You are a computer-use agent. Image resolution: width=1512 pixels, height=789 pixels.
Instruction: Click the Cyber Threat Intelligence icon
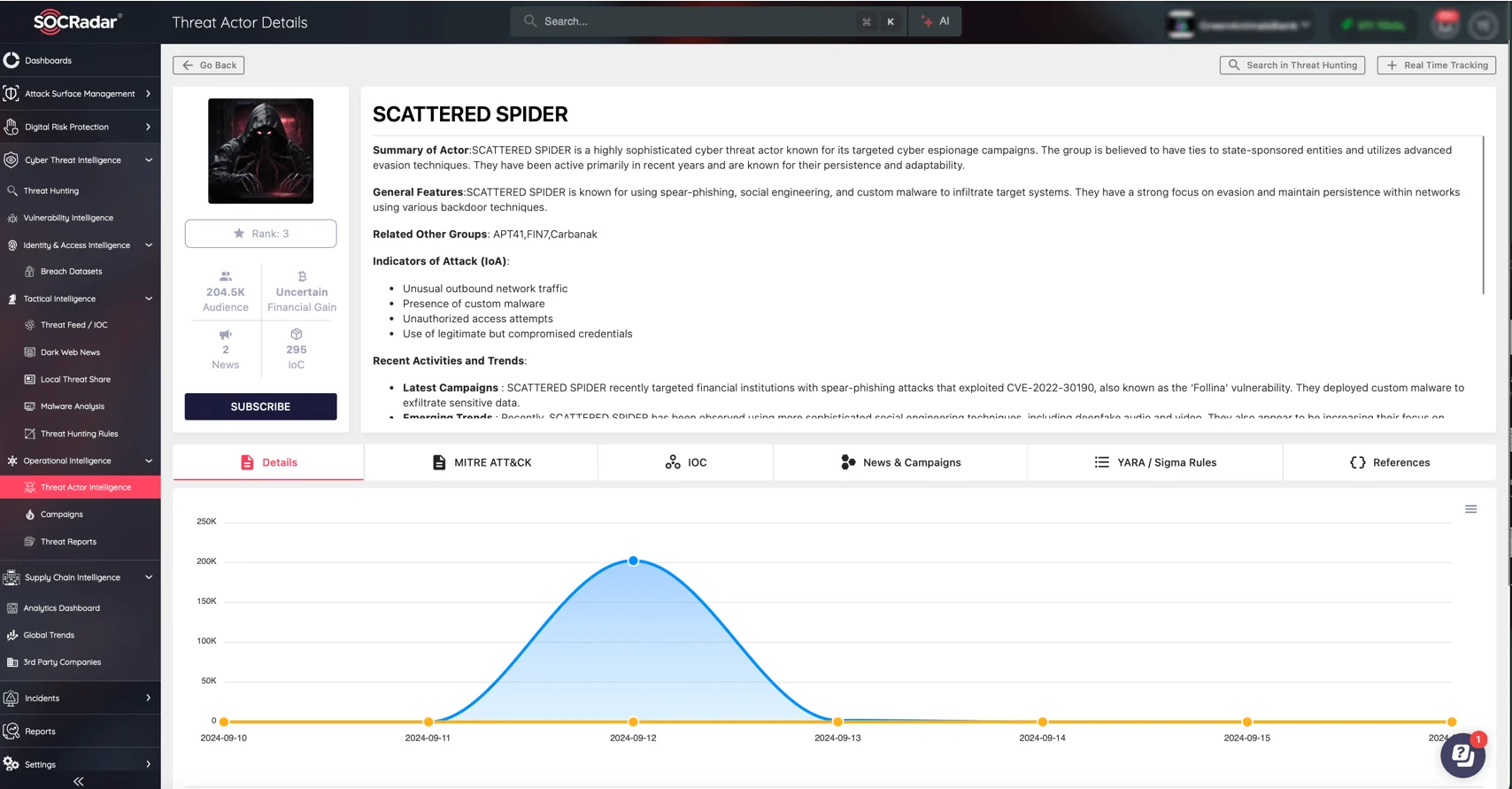point(12,160)
